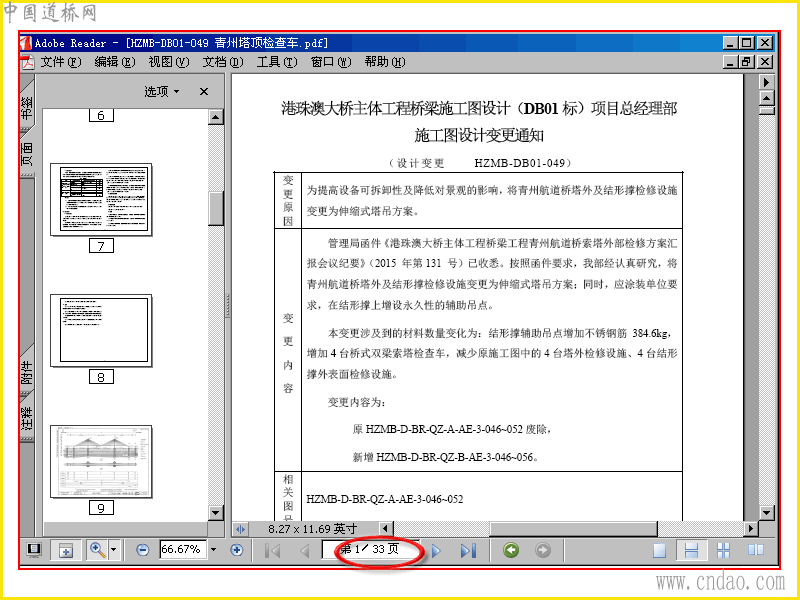Open the zoom percentage dropdown arrow
This screenshot has width=800, height=600.
coord(213,550)
